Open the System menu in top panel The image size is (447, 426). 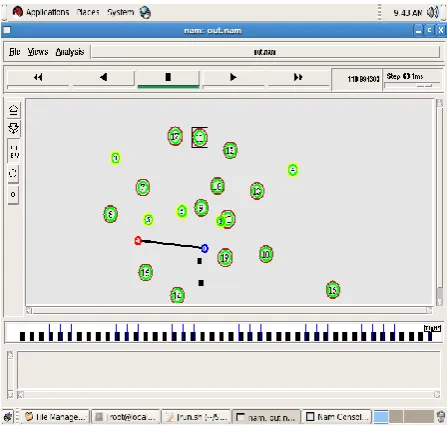pos(120,12)
